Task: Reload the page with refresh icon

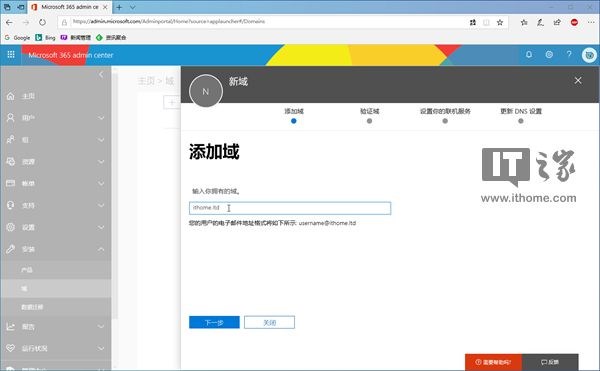Action: click(x=42, y=22)
